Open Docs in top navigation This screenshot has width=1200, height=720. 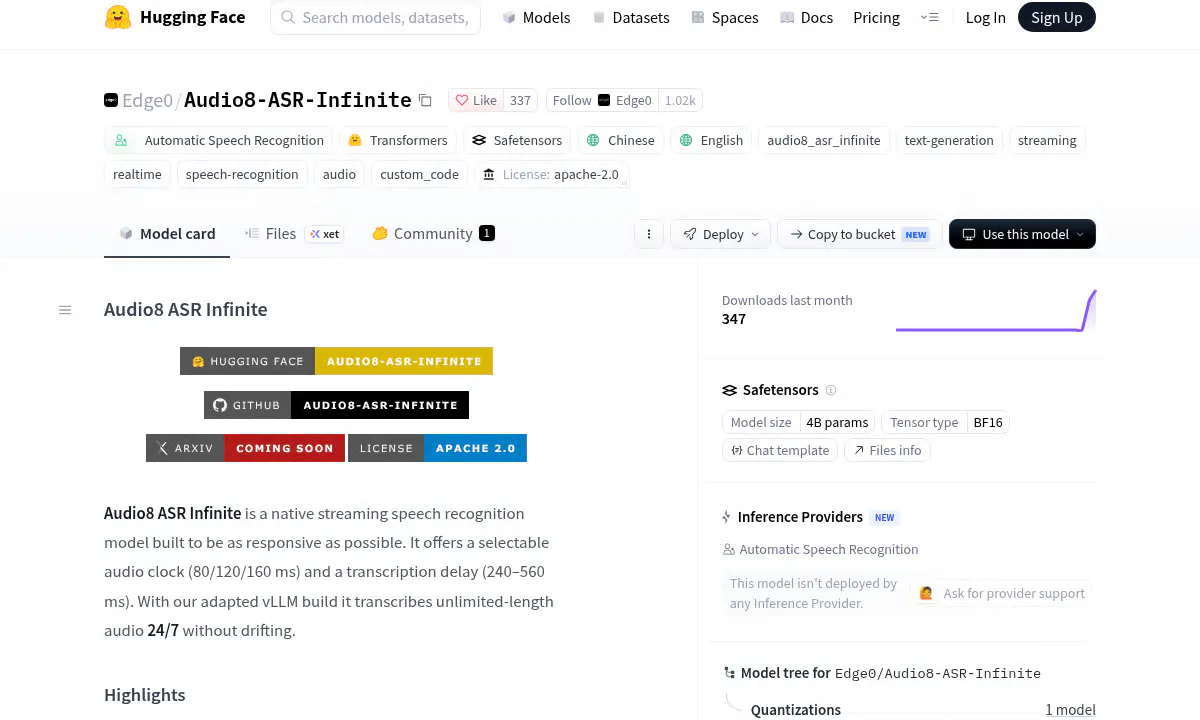[806, 17]
